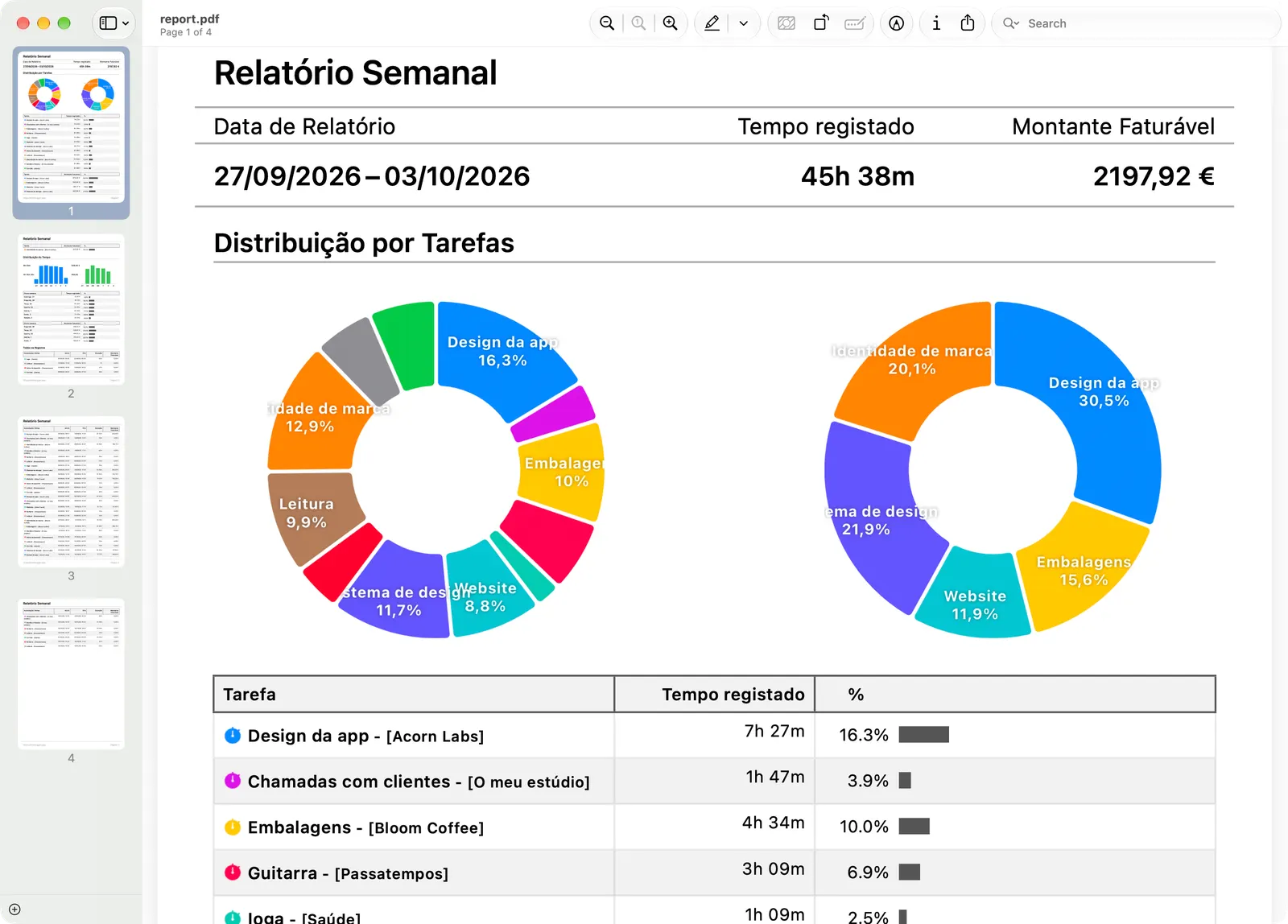
Task: Zoom out the PDF page
Action: point(607,23)
